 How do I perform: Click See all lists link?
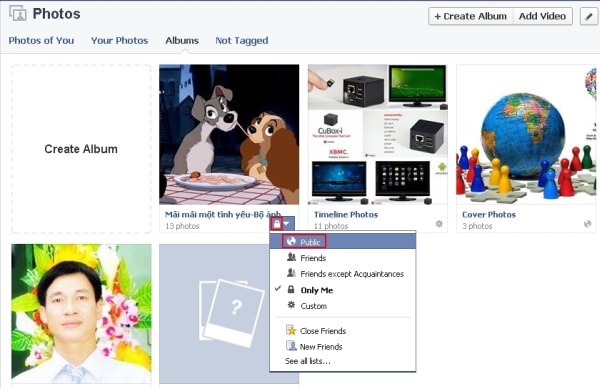click(x=308, y=361)
